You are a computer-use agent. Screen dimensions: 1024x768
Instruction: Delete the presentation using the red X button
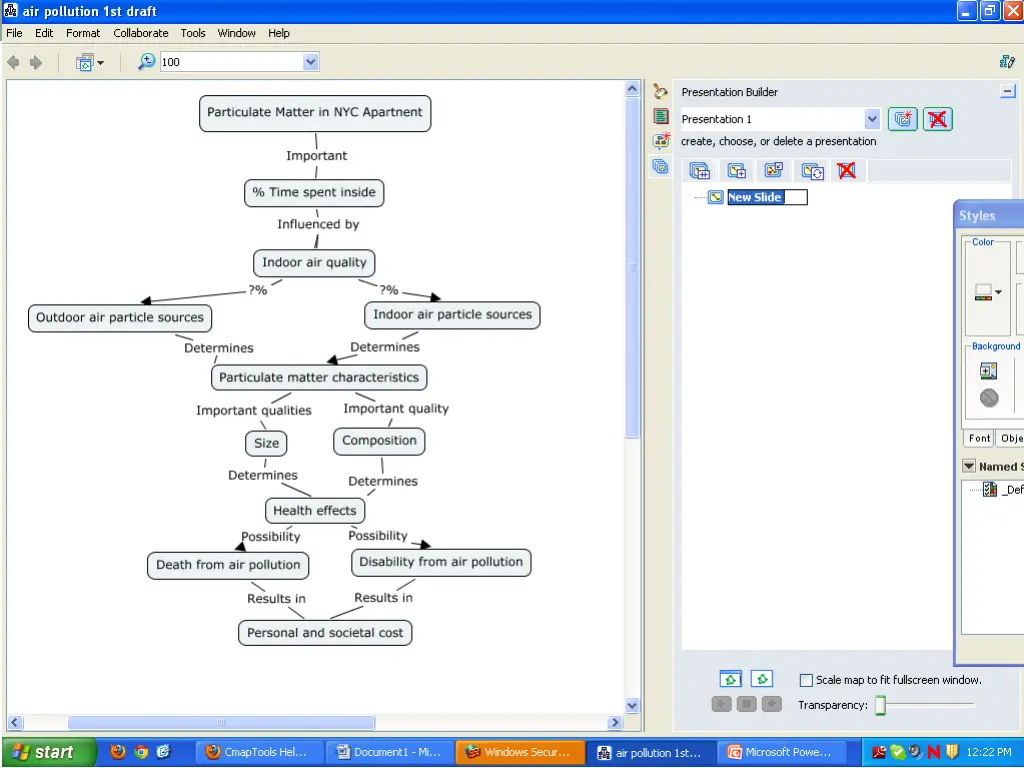tap(938, 119)
